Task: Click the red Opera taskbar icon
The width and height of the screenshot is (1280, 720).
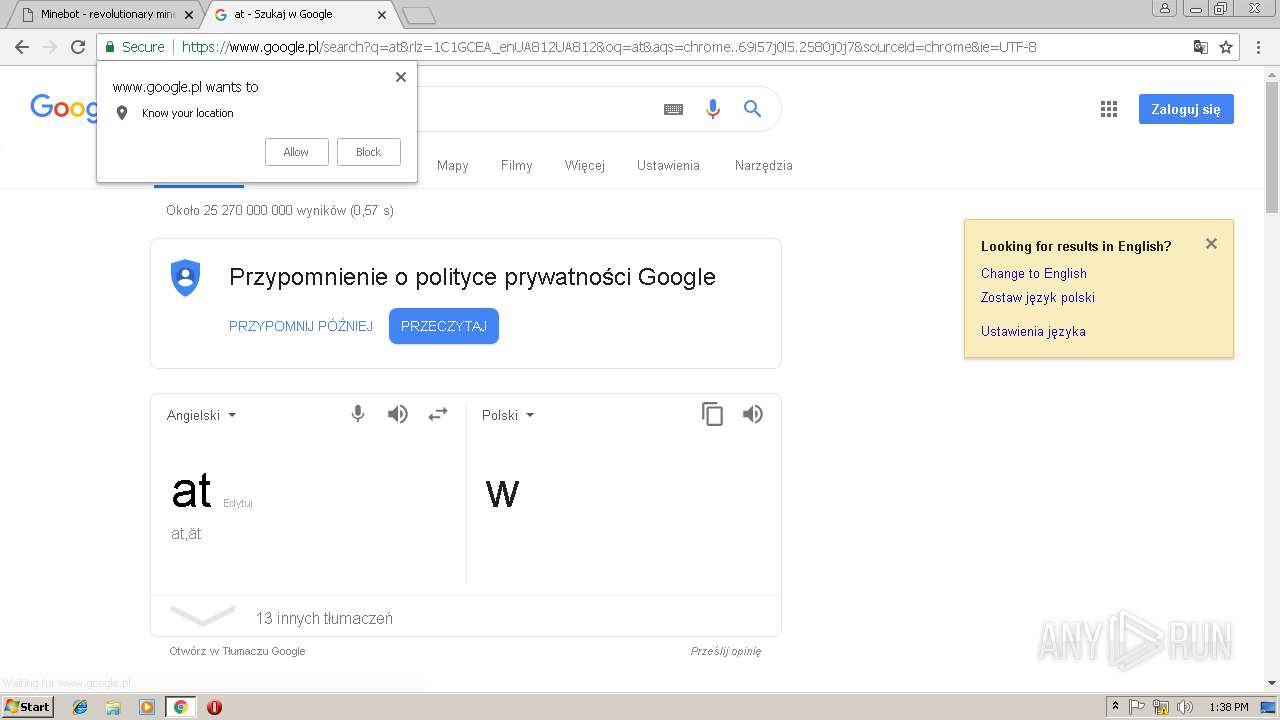Action: point(214,707)
